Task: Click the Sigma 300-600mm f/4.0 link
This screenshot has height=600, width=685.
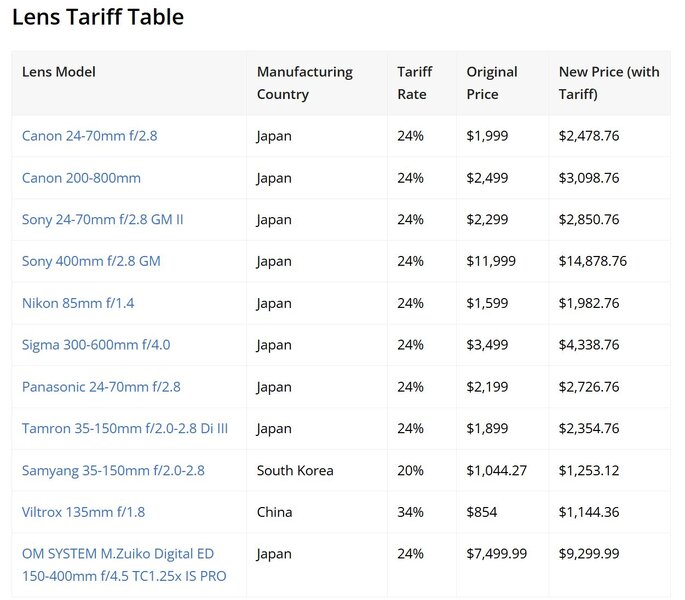Action: (x=96, y=345)
